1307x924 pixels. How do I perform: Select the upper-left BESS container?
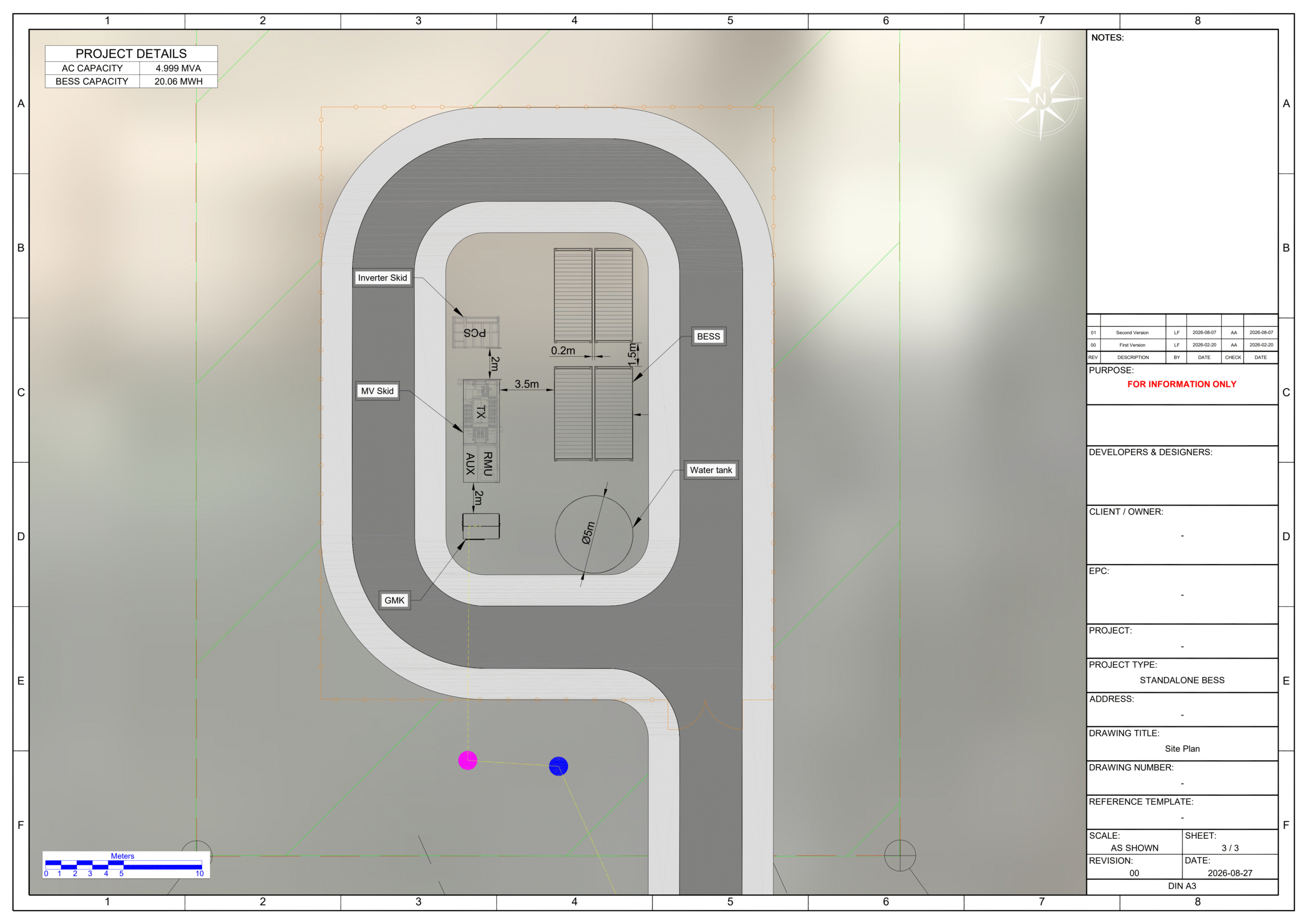tap(573, 295)
